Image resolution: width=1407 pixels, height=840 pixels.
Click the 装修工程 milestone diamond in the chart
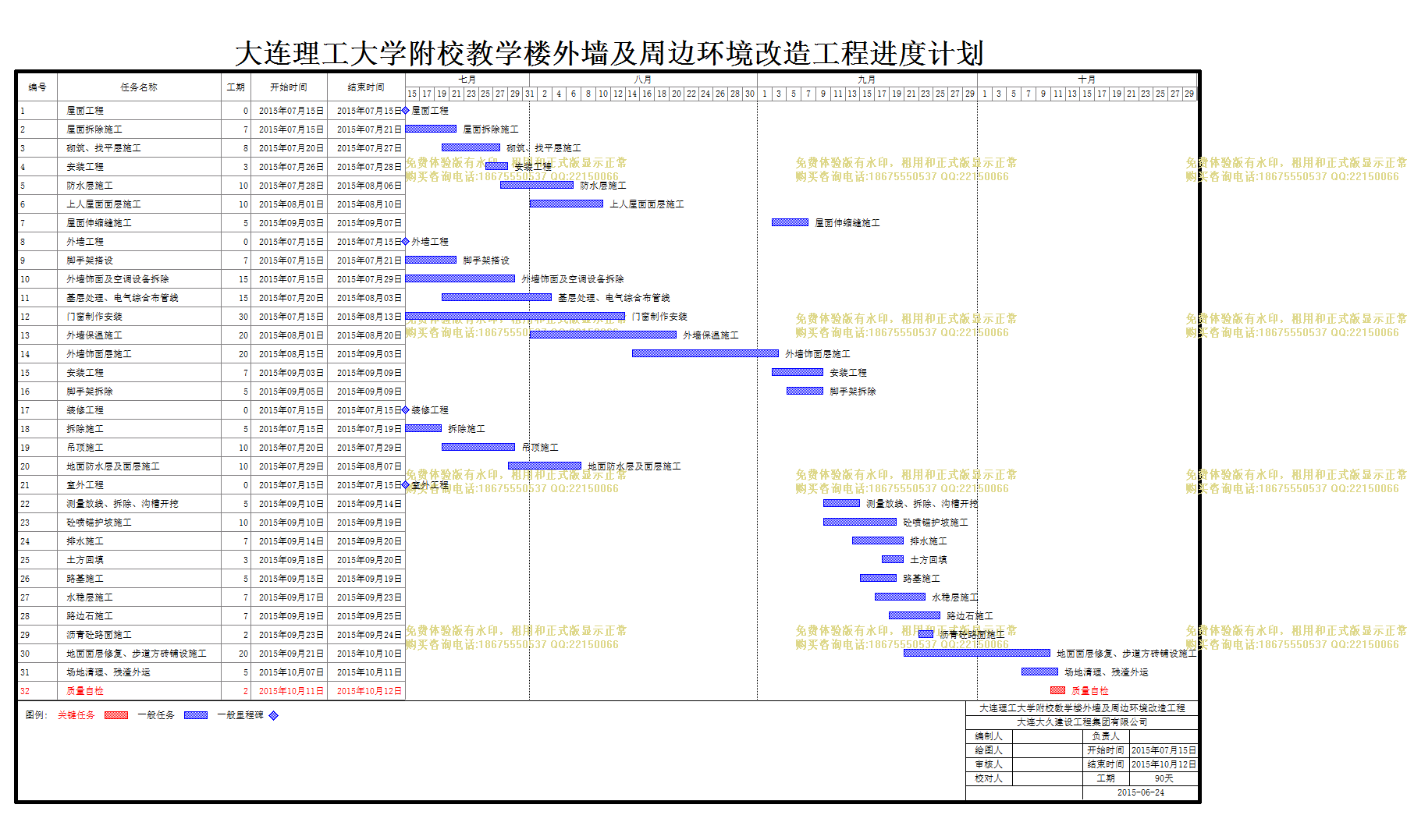(406, 410)
